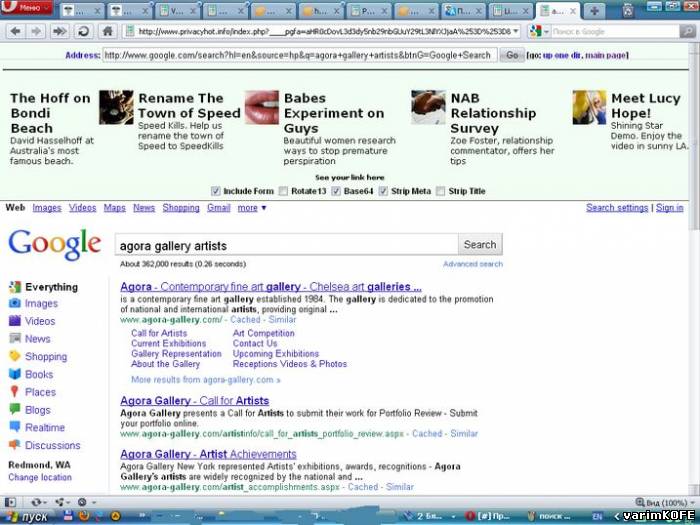
Task: Switch to the tab labeled 'h...'
Action: coord(321,11)
